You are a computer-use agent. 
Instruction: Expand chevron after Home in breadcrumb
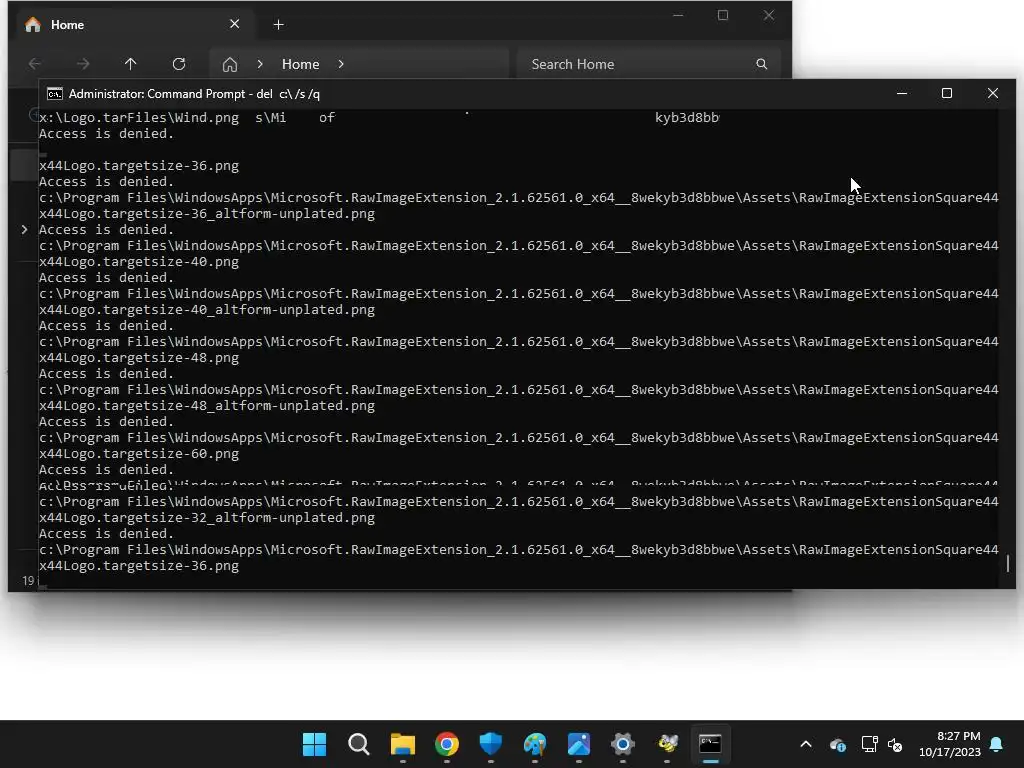[341, 64]
